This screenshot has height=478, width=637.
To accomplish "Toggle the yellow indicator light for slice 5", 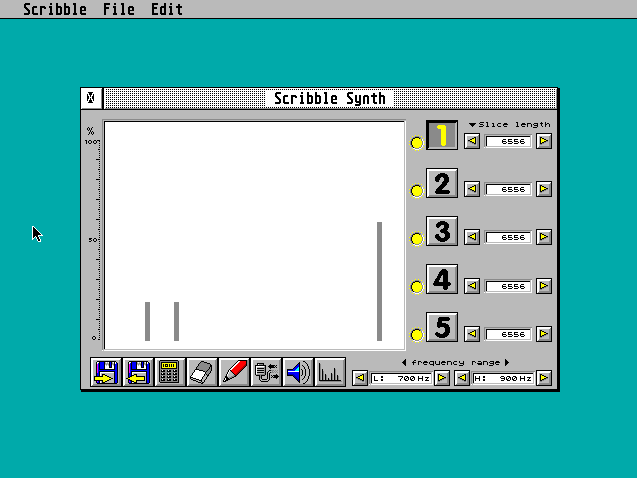I will [x=417, y=335].
